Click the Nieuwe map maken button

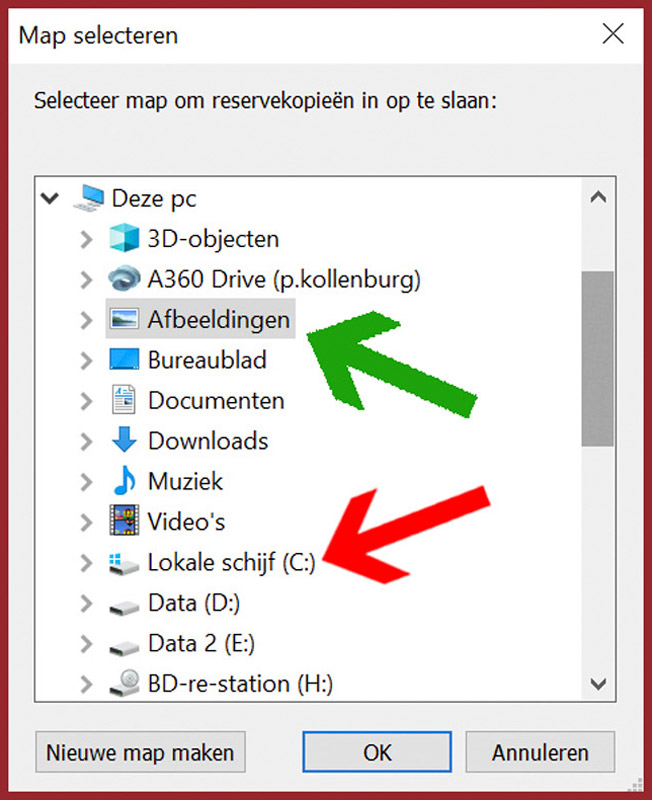140,752
